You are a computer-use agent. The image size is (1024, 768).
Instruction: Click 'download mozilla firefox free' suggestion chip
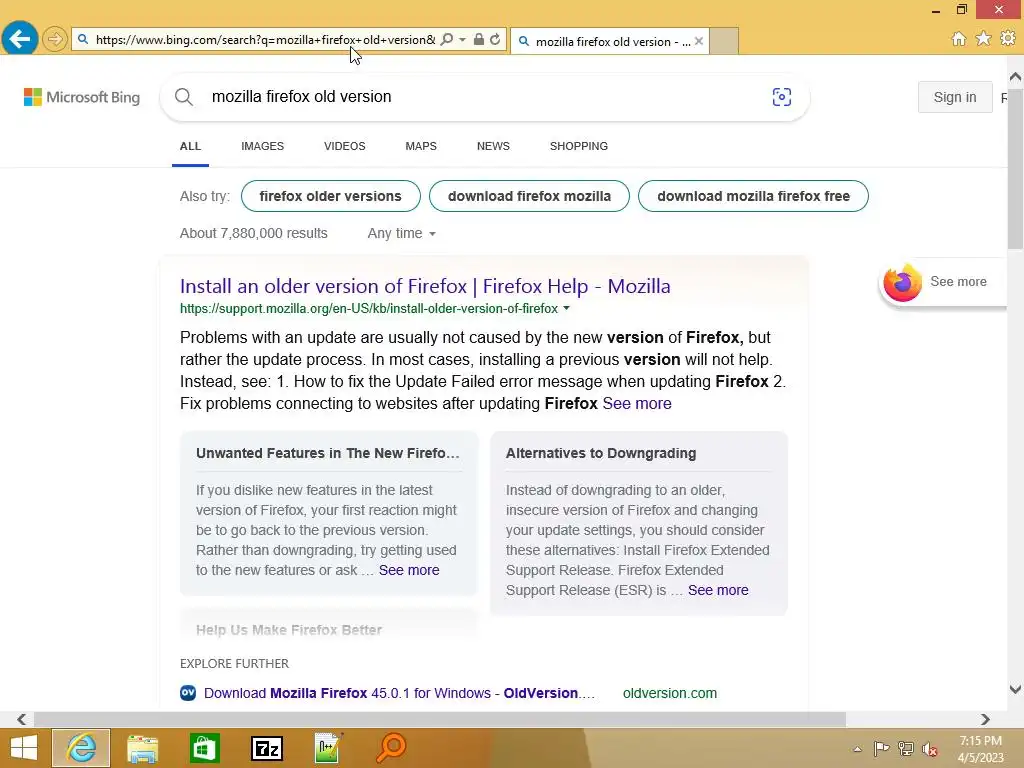(x=753, y=196)
